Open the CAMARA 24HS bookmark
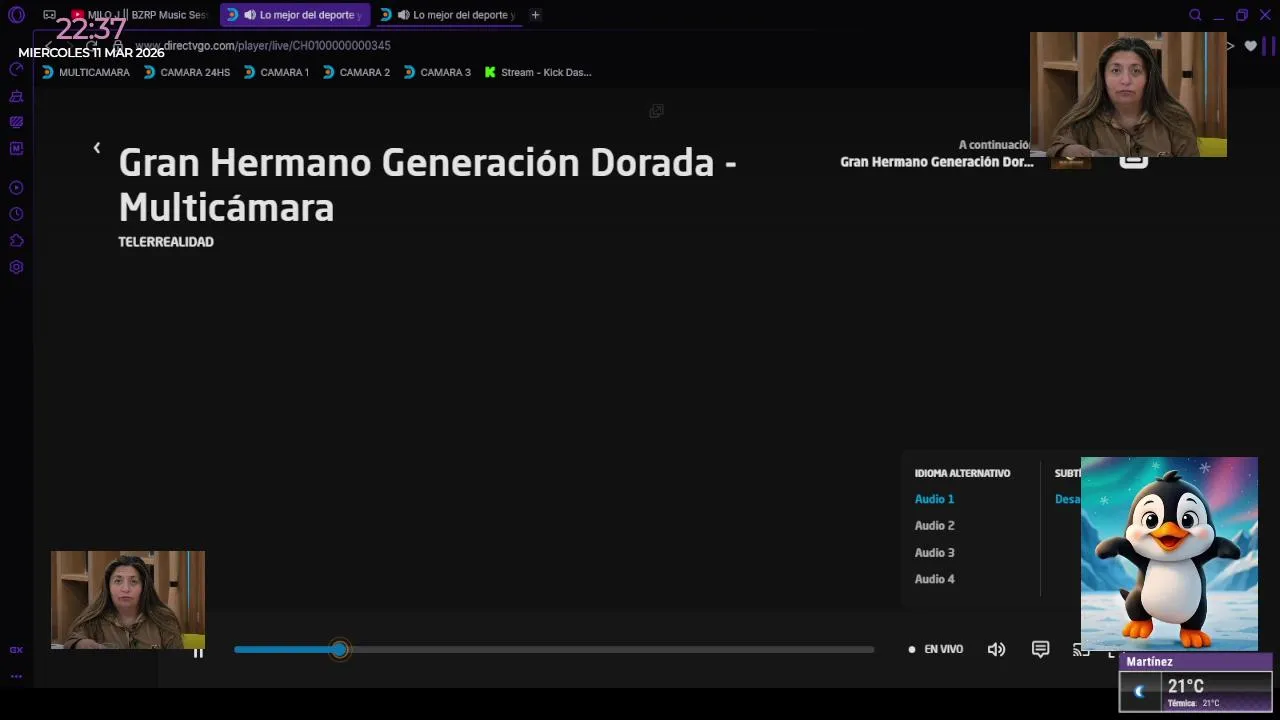 187,72
